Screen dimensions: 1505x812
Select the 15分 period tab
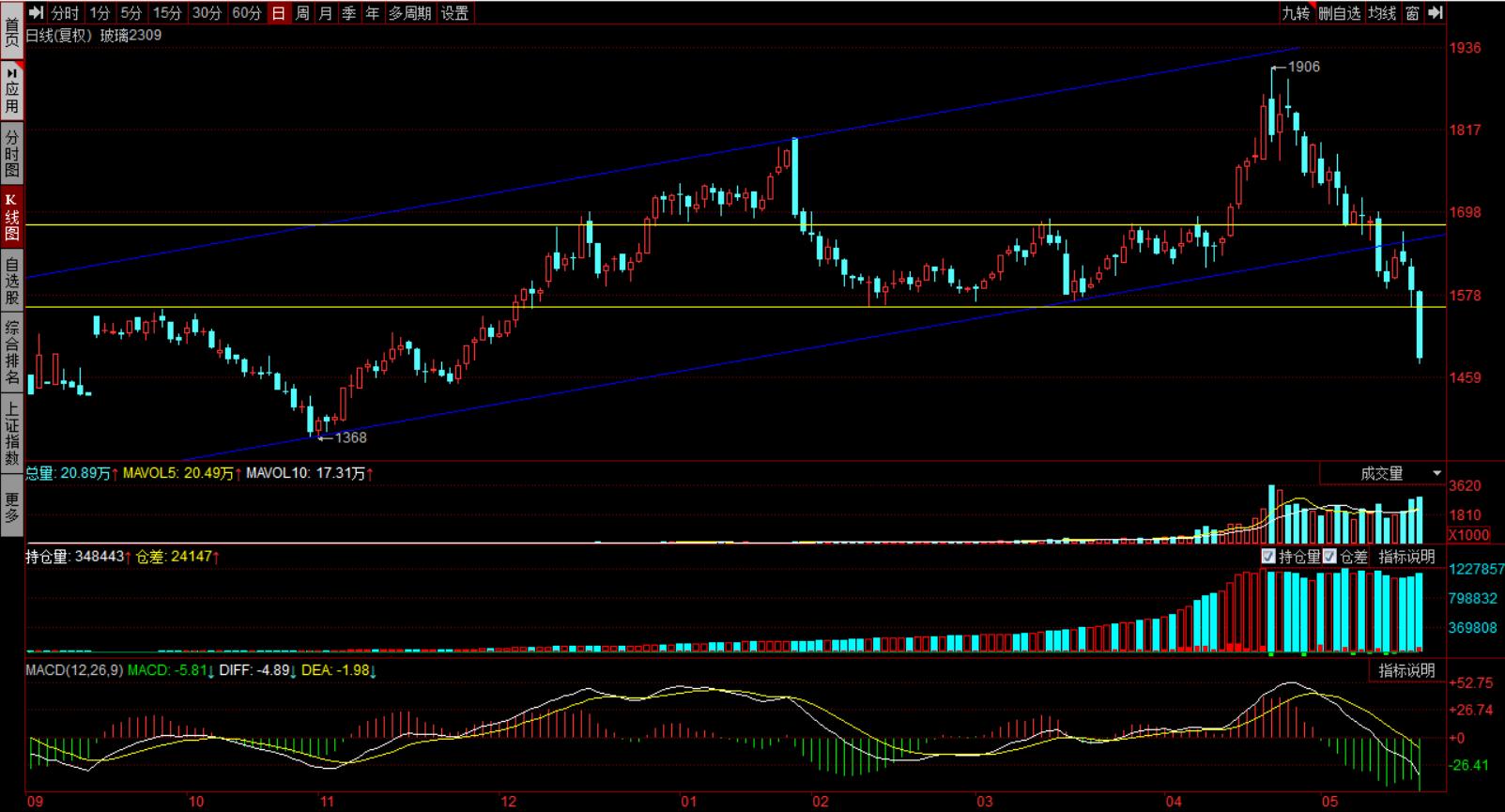click(167, 13)
